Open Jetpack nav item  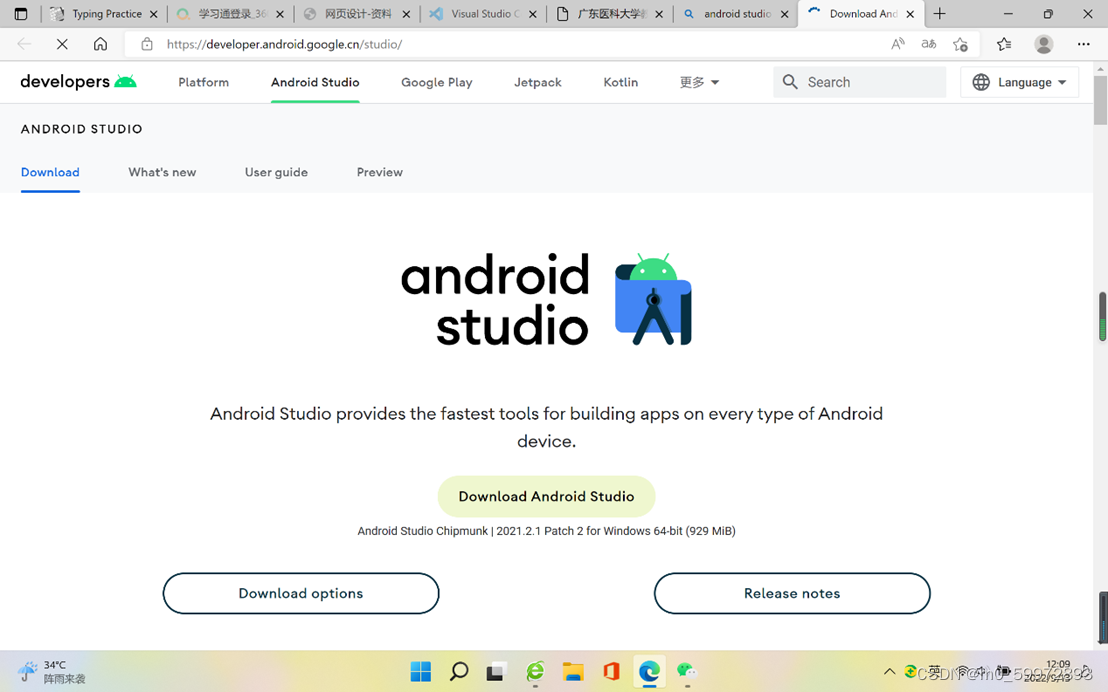tap(538, 82)
